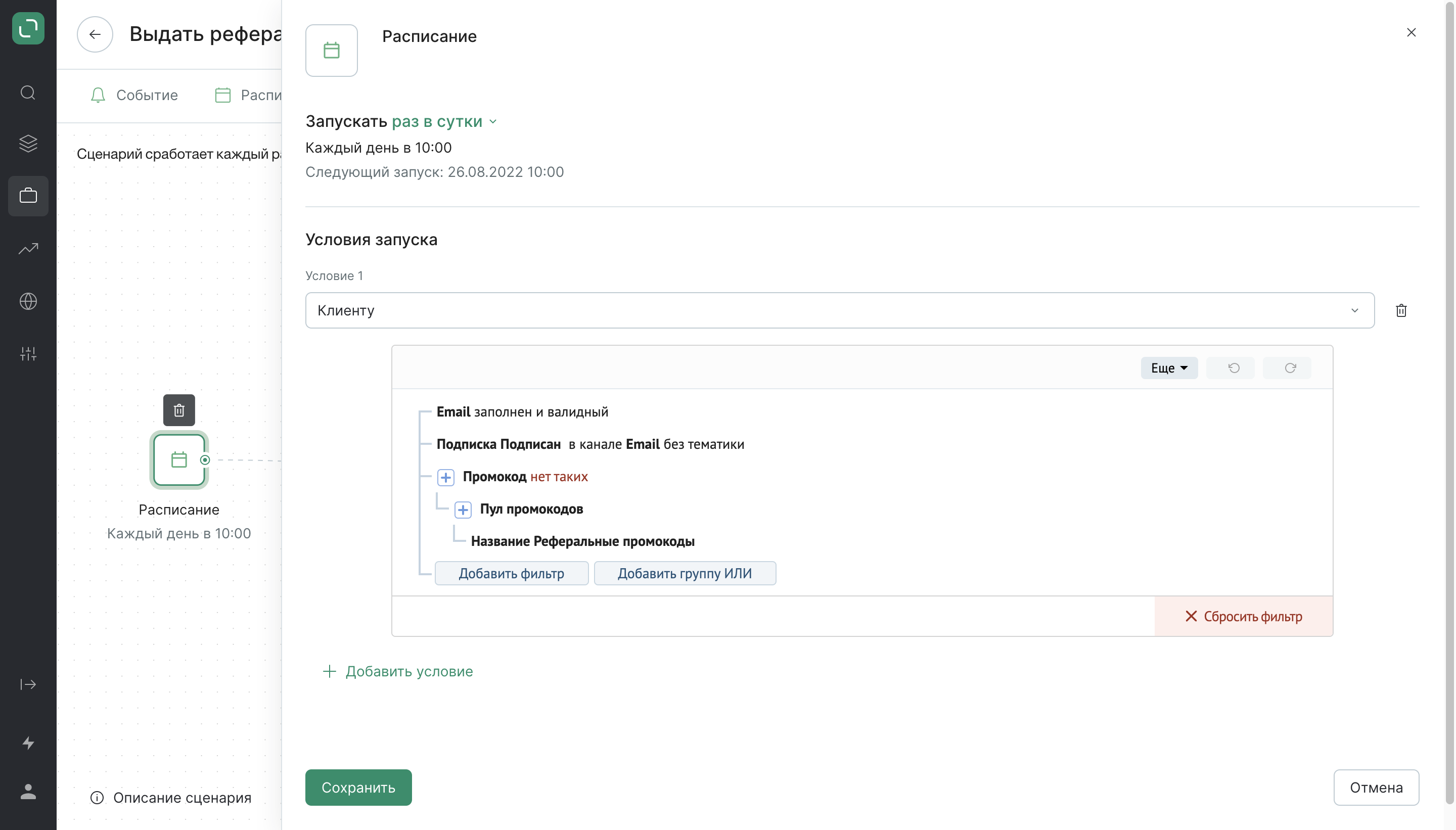Click the Пул промокодов filter label
1456x830 pixels.
point(531,509)
